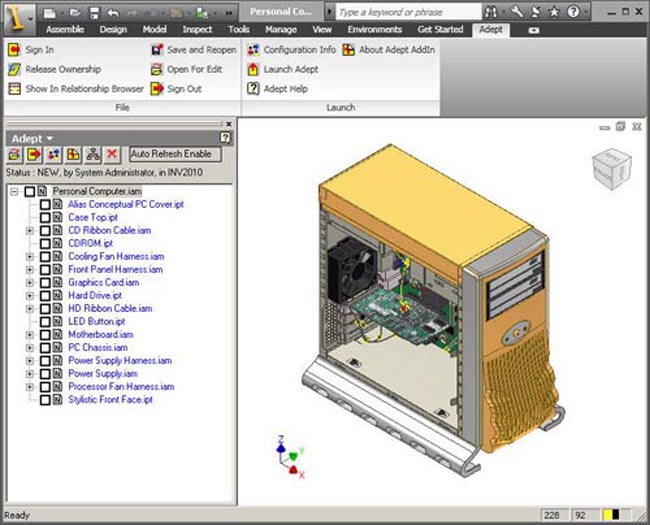Check the Case Top.ipt checkbox

point(45,217)
